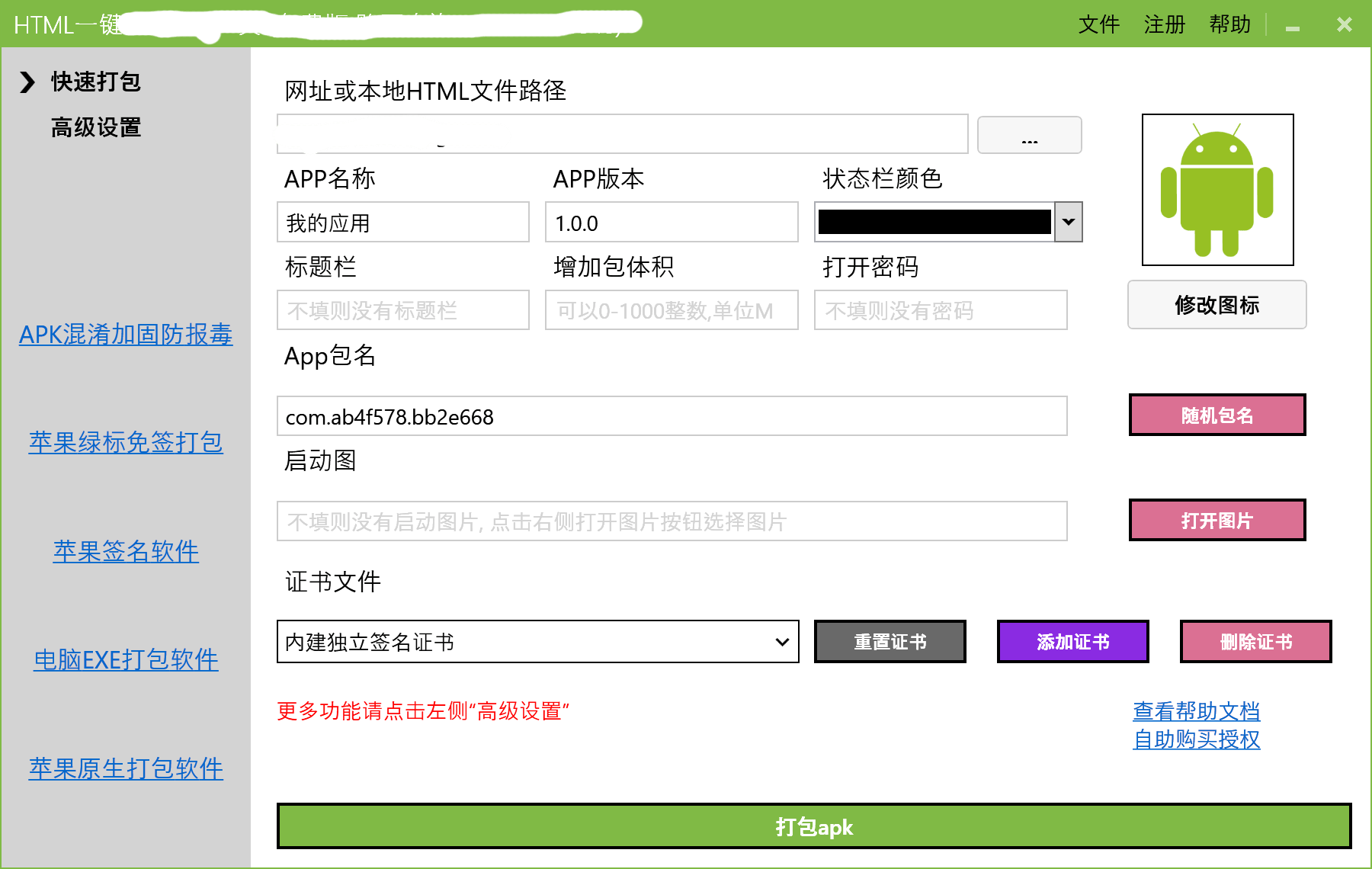
Task: Focus the APP名称 input field
Action: 403,223
